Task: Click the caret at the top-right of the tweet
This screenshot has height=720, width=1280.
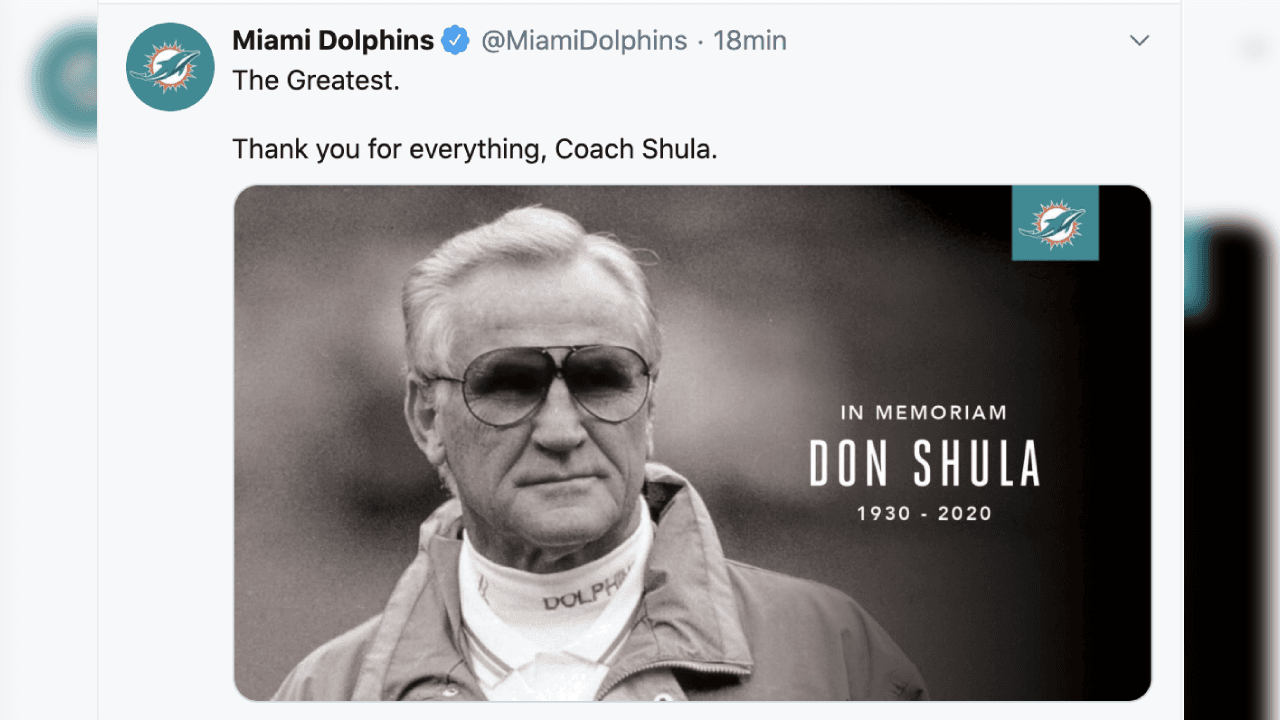Action: (x=1139, y=40)
